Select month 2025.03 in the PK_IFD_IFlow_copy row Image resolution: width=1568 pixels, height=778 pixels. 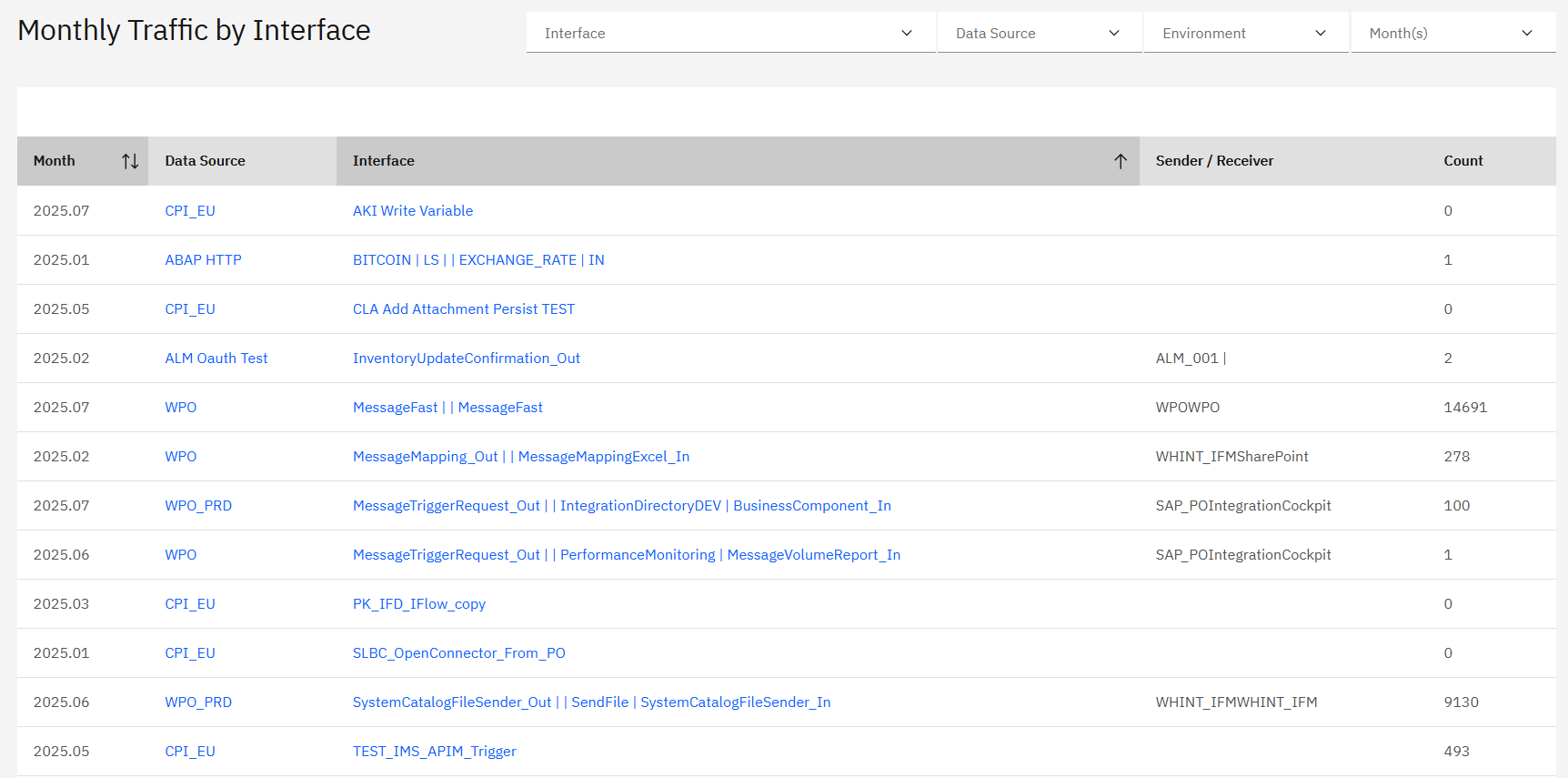pyautogui.click(x=62, y=603)
